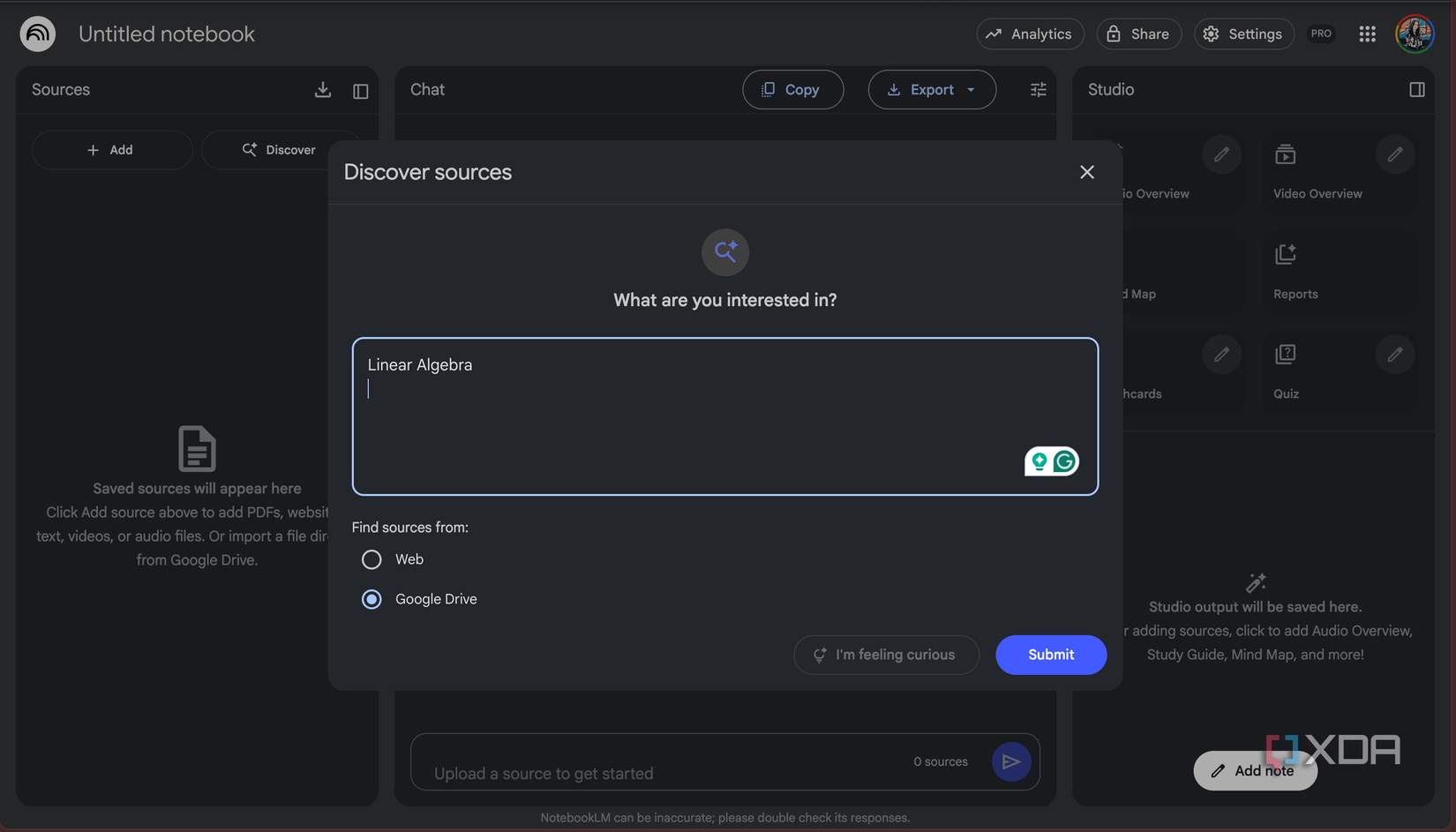The width and height of the screenshot is (1456, 832).
Task: Click the send message arrow
Action: coord(1011,761)
